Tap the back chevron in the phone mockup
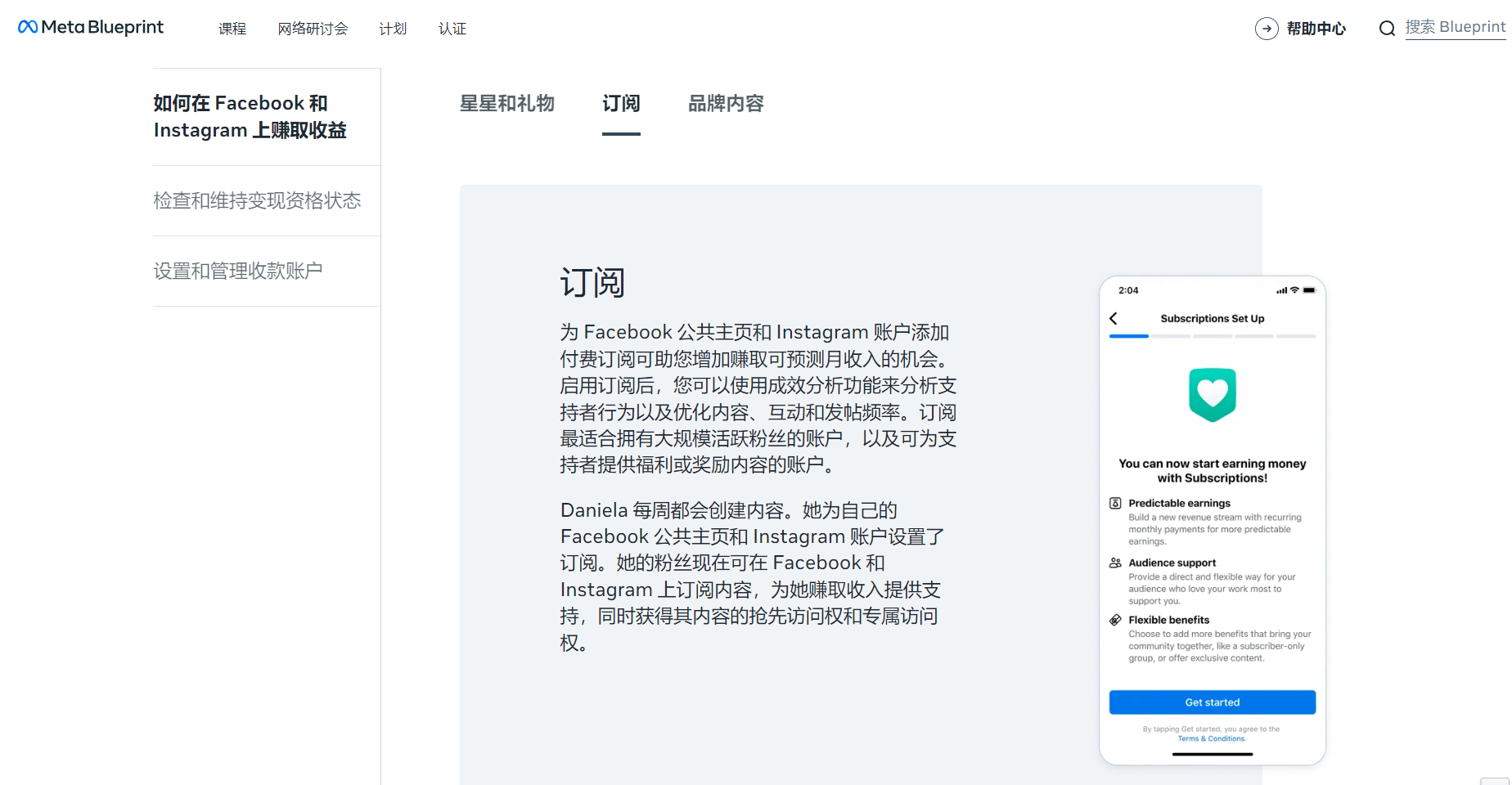 pos(1114,318)
